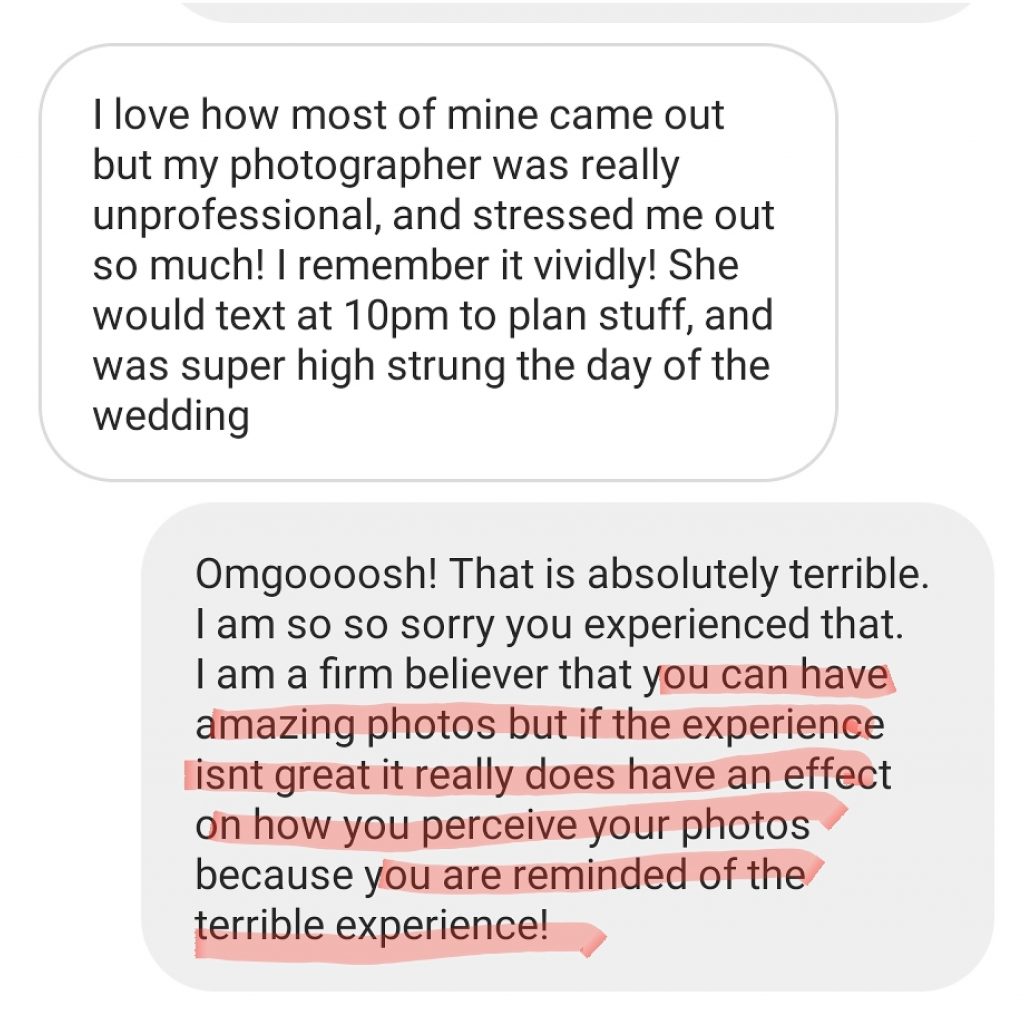The width and height of the screenshot is (1024, 1019).
Task: Click the line 'I am so so sorry you experienced that.'
Action: (549, 625)
